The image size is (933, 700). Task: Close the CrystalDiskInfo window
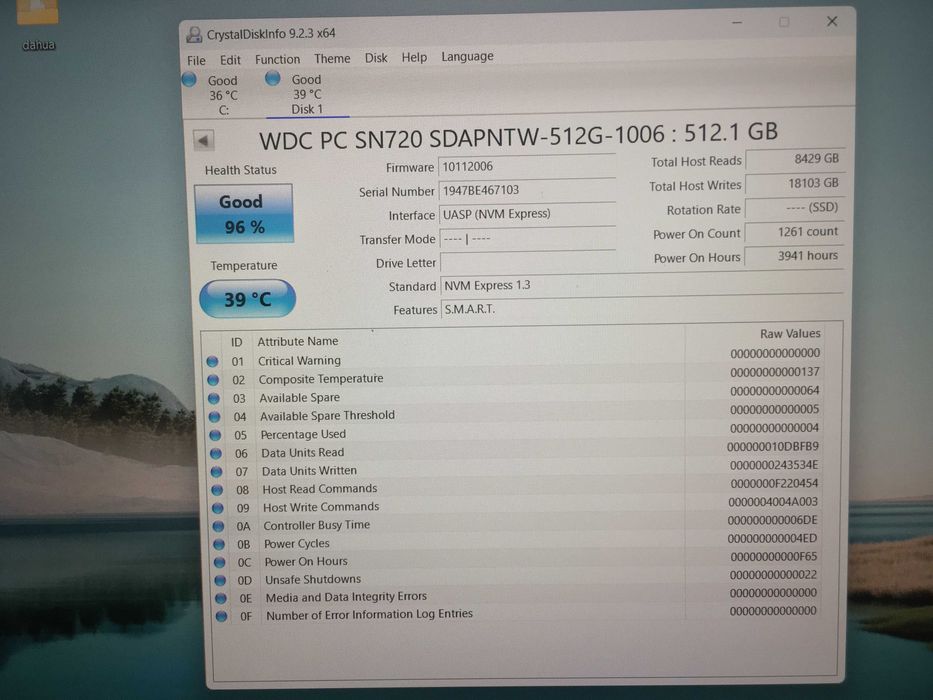832,21
